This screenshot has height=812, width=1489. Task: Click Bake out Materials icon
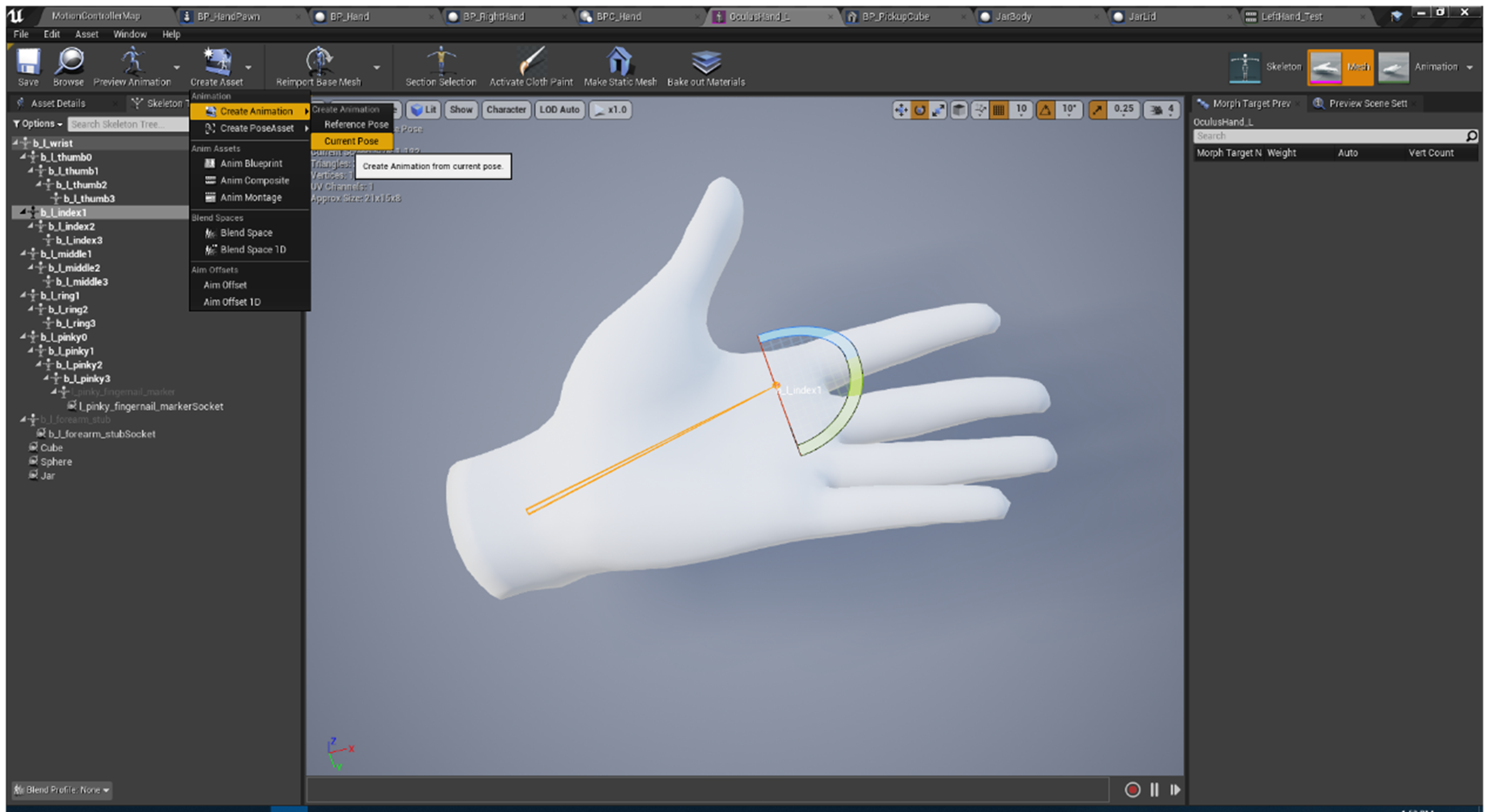pyautogui.click(x=706, y=61)
